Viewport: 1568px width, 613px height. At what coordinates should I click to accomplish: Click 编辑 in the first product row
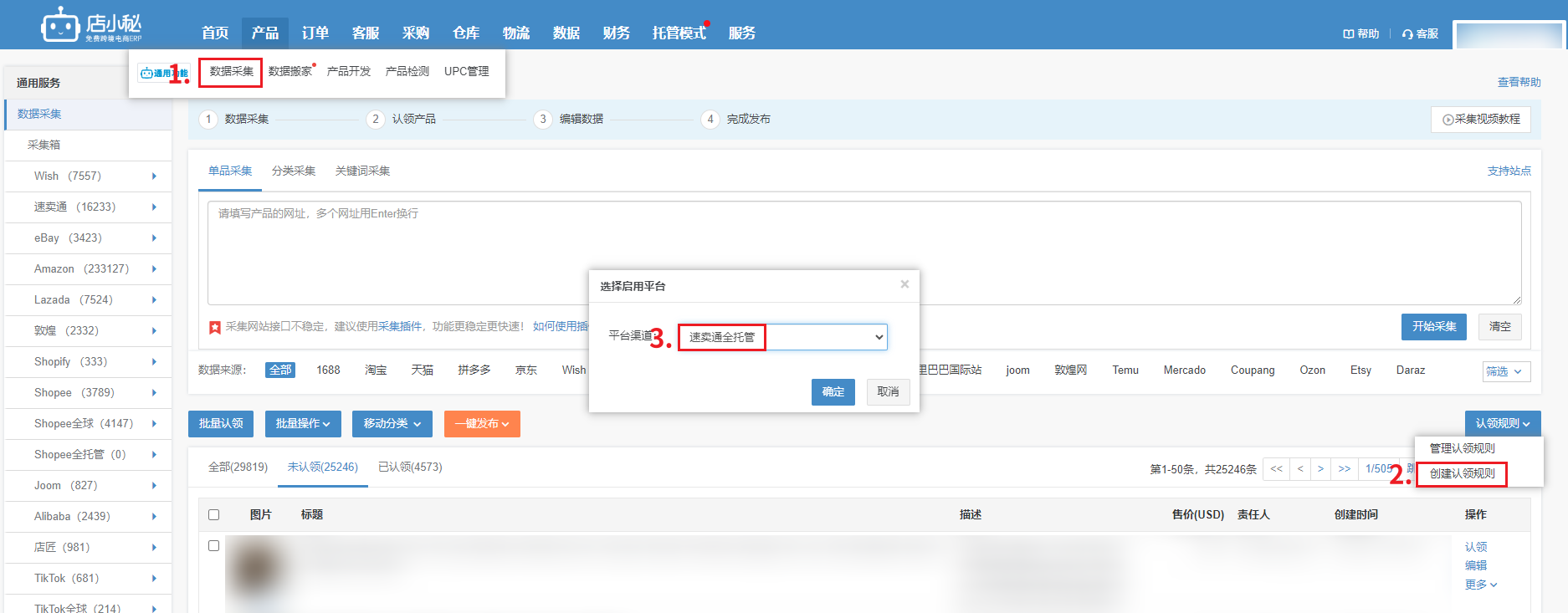click(x=1476, y=566)
